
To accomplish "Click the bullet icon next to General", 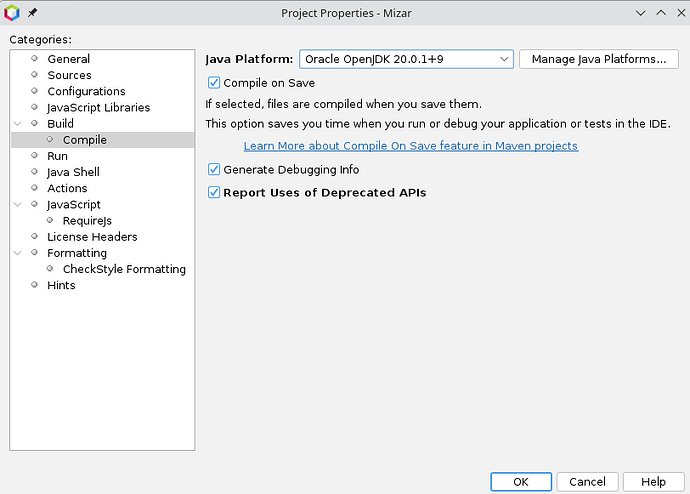I will pos(34,59).
